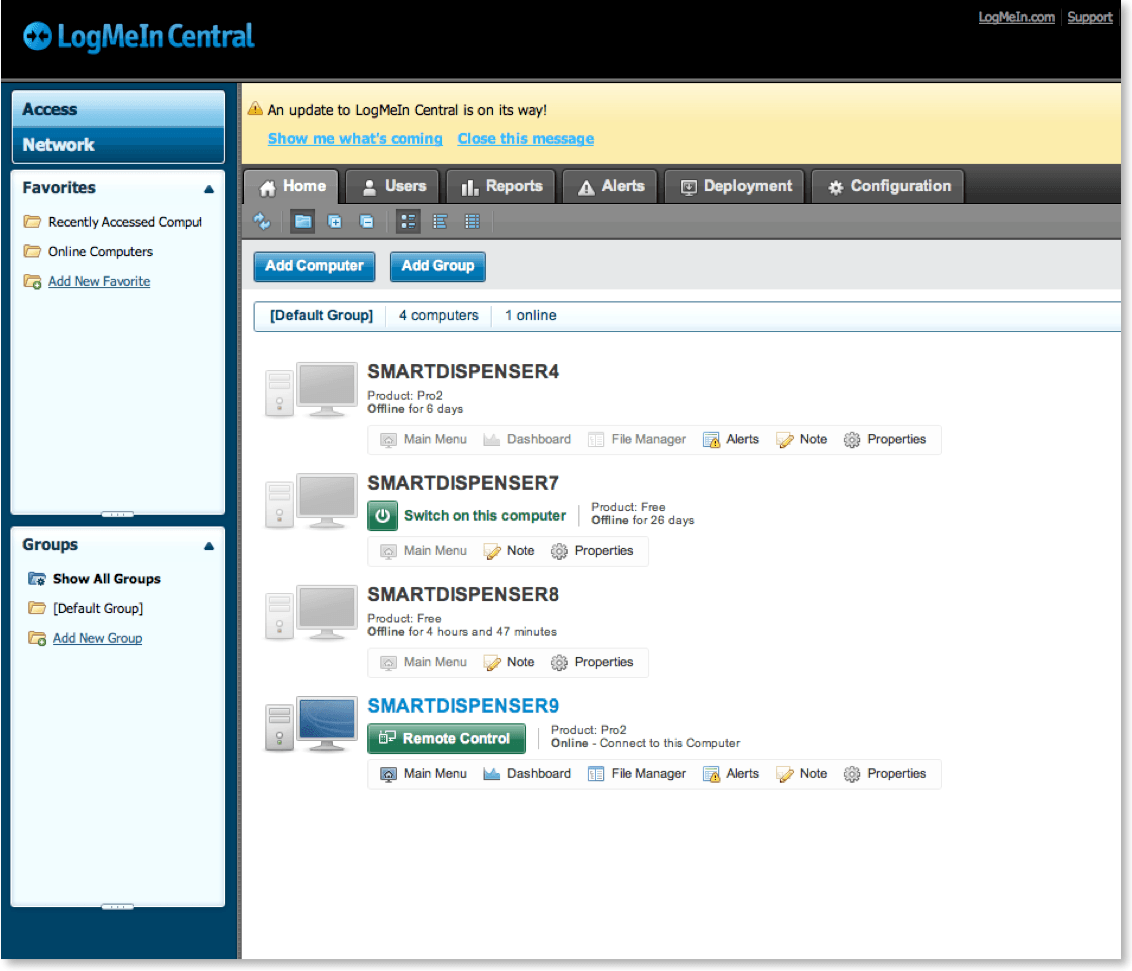Add a Note for SMARTDISPENSER9

coord(801,774)
